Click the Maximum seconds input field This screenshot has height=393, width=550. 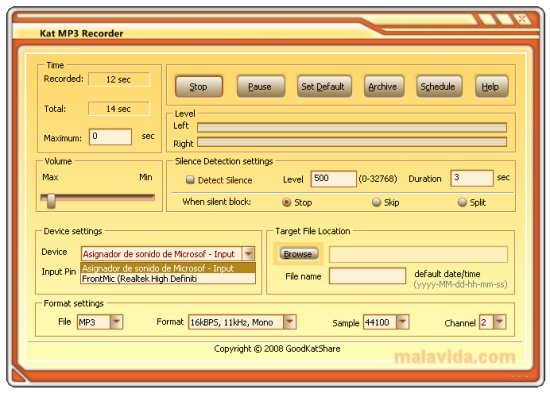(x=110, y=137)
